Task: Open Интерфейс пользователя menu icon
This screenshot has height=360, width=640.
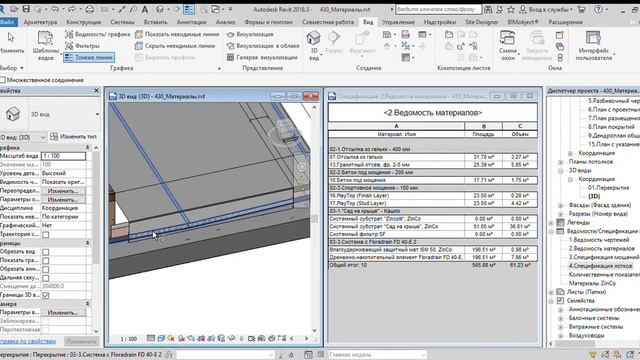Action: pyautogui.click(x=593, y=38)
